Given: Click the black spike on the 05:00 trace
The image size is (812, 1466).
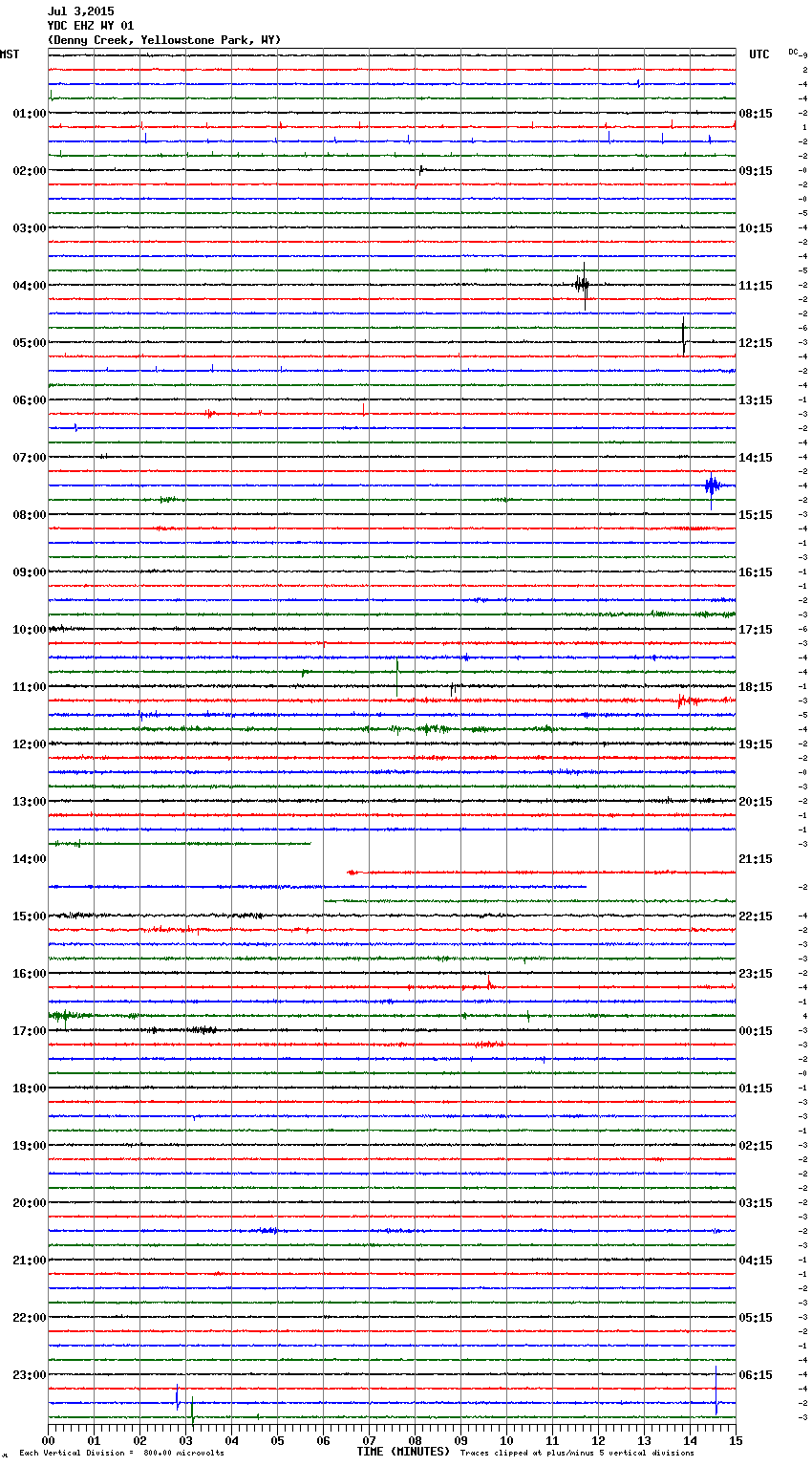Looking at the screenshot, I should click(684, 337).
